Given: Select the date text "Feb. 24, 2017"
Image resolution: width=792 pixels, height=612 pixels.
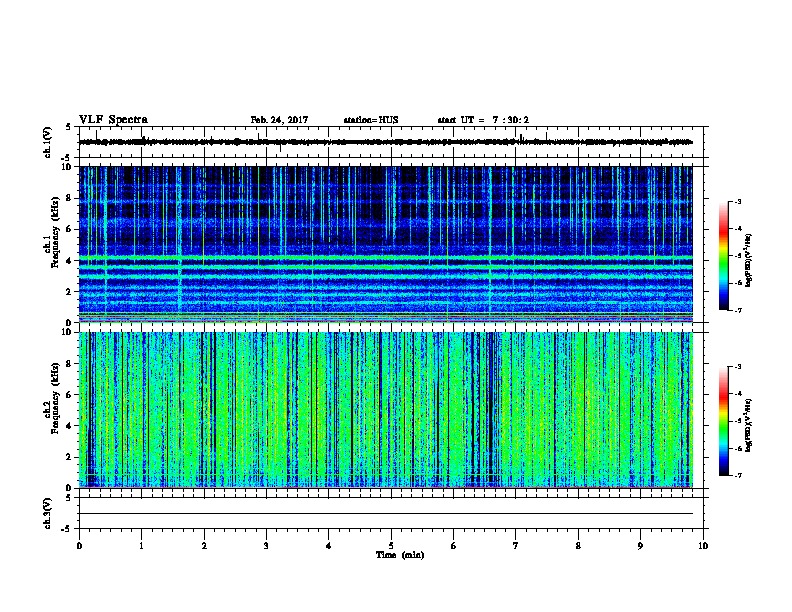Looking at the screenshot, I should point(279,120).
